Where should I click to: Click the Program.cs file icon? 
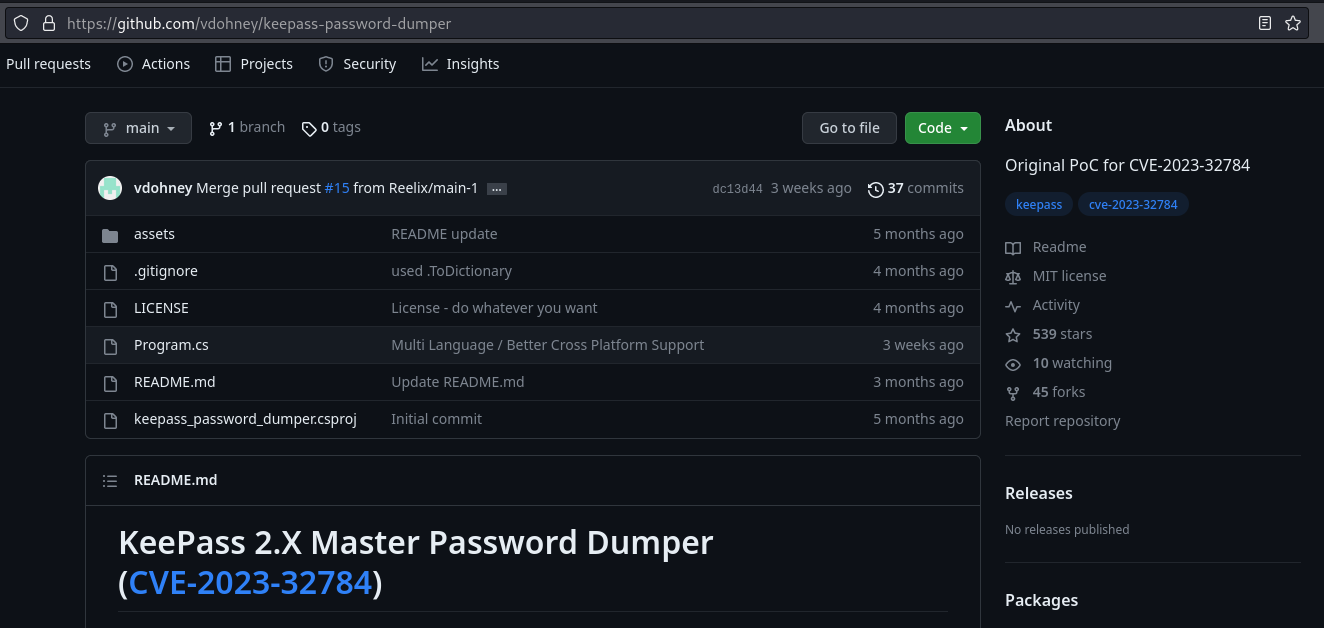(x=110, y=346)
